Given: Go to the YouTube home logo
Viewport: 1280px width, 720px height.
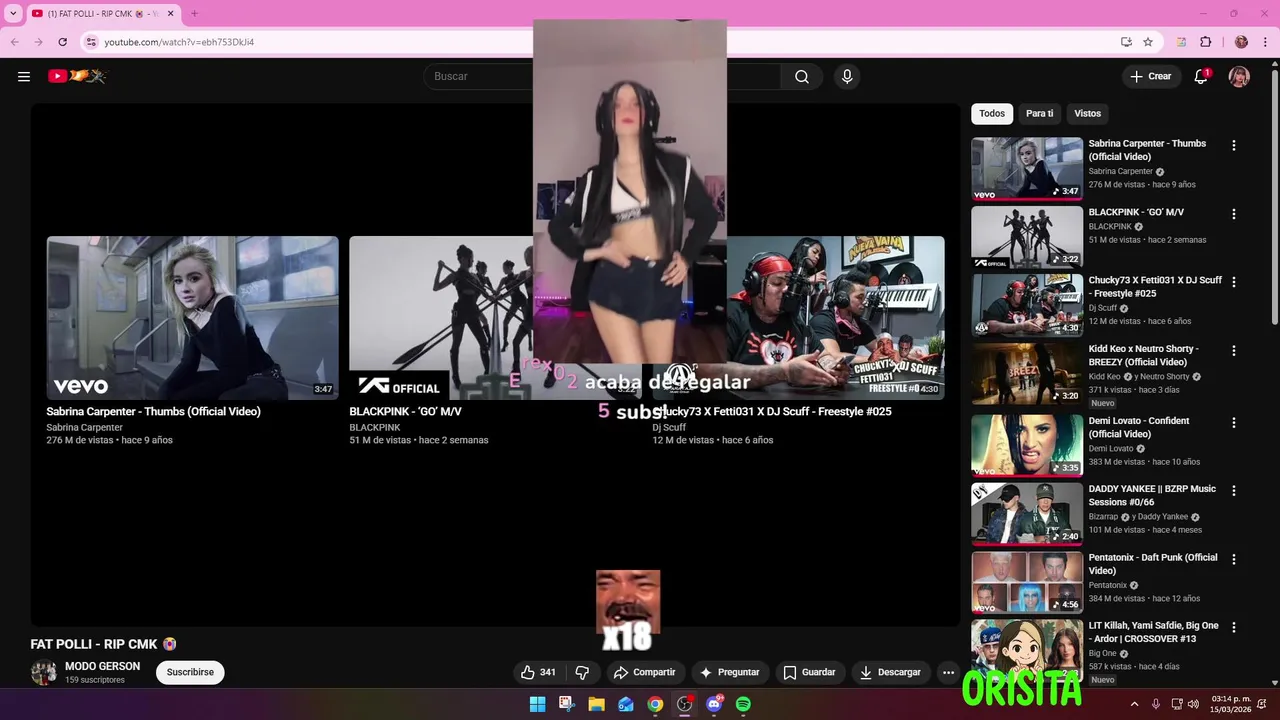Looking at the screenshot, I should point(77,76).
